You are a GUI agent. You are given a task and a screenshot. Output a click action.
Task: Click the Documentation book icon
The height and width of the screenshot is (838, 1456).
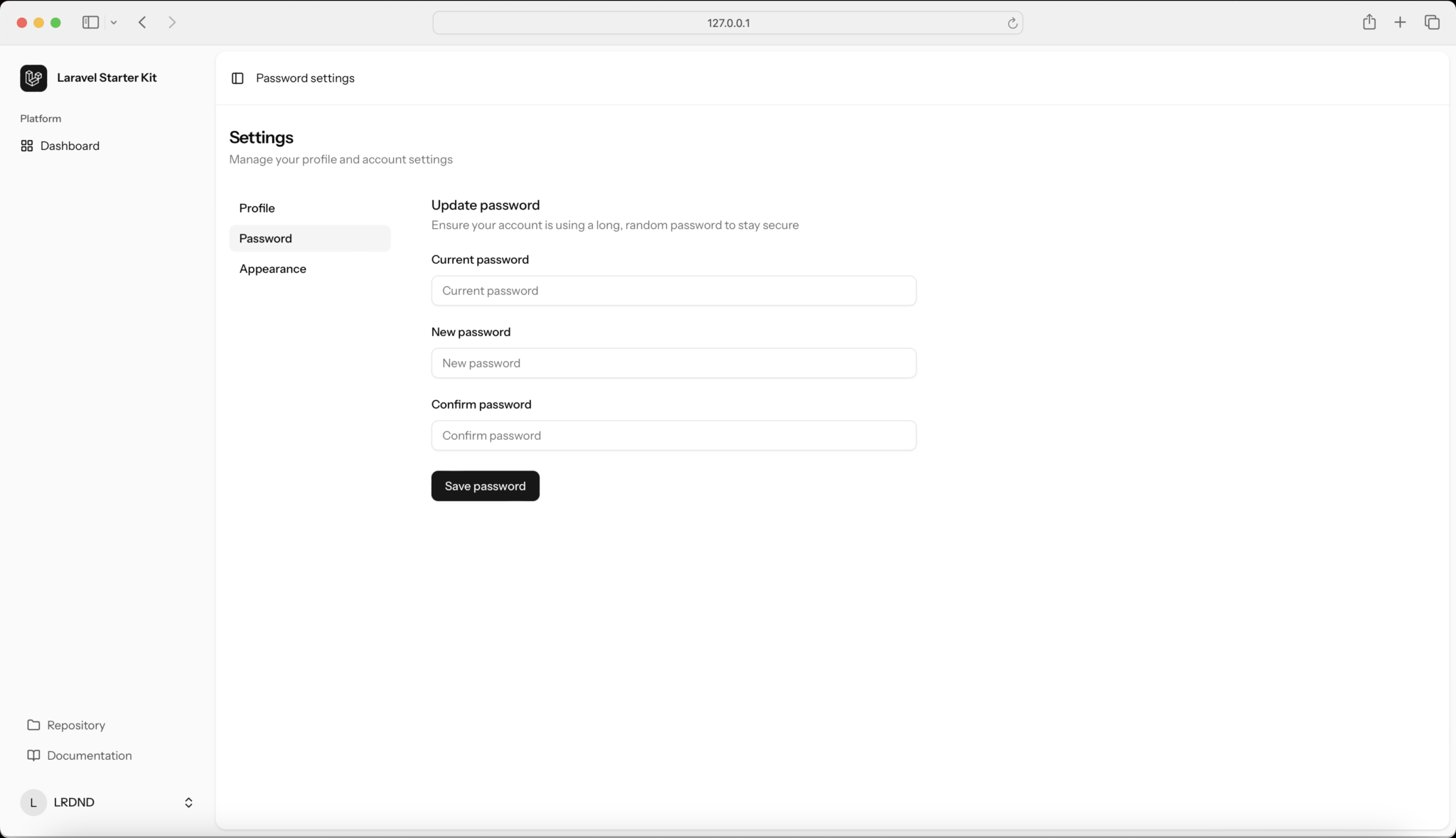coord(33,756)
